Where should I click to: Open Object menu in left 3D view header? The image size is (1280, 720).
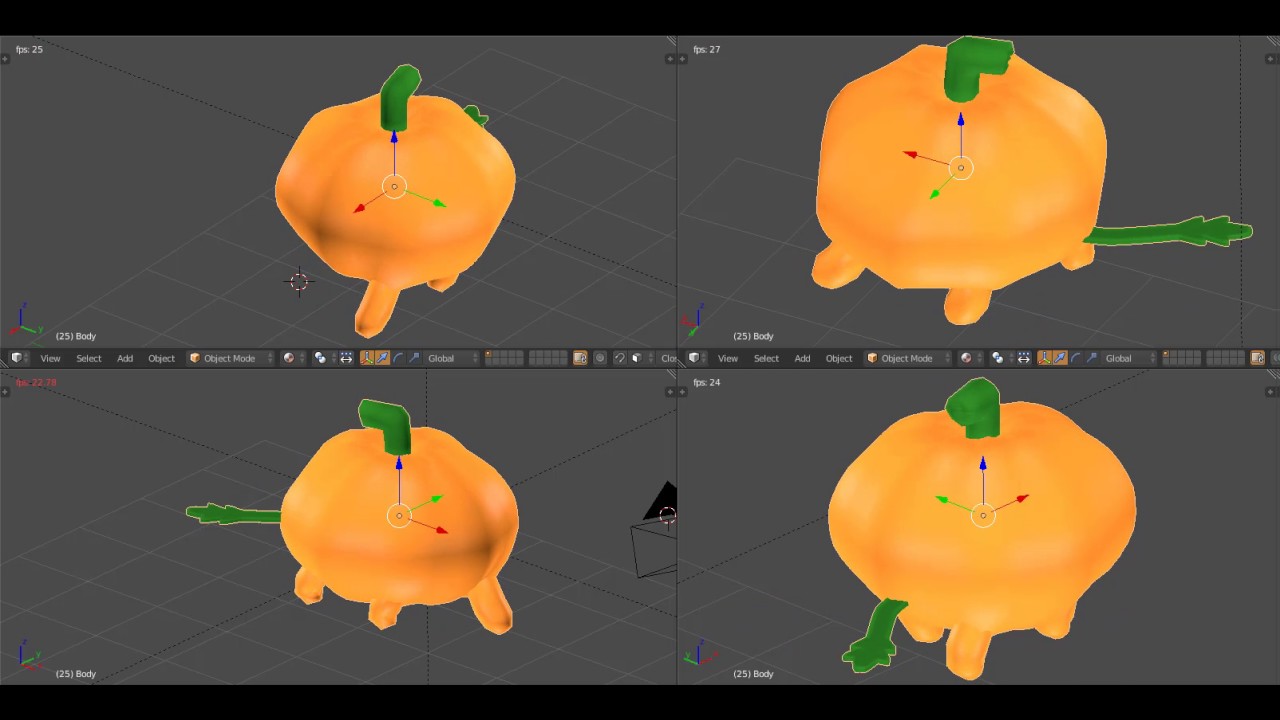[161, 358]
